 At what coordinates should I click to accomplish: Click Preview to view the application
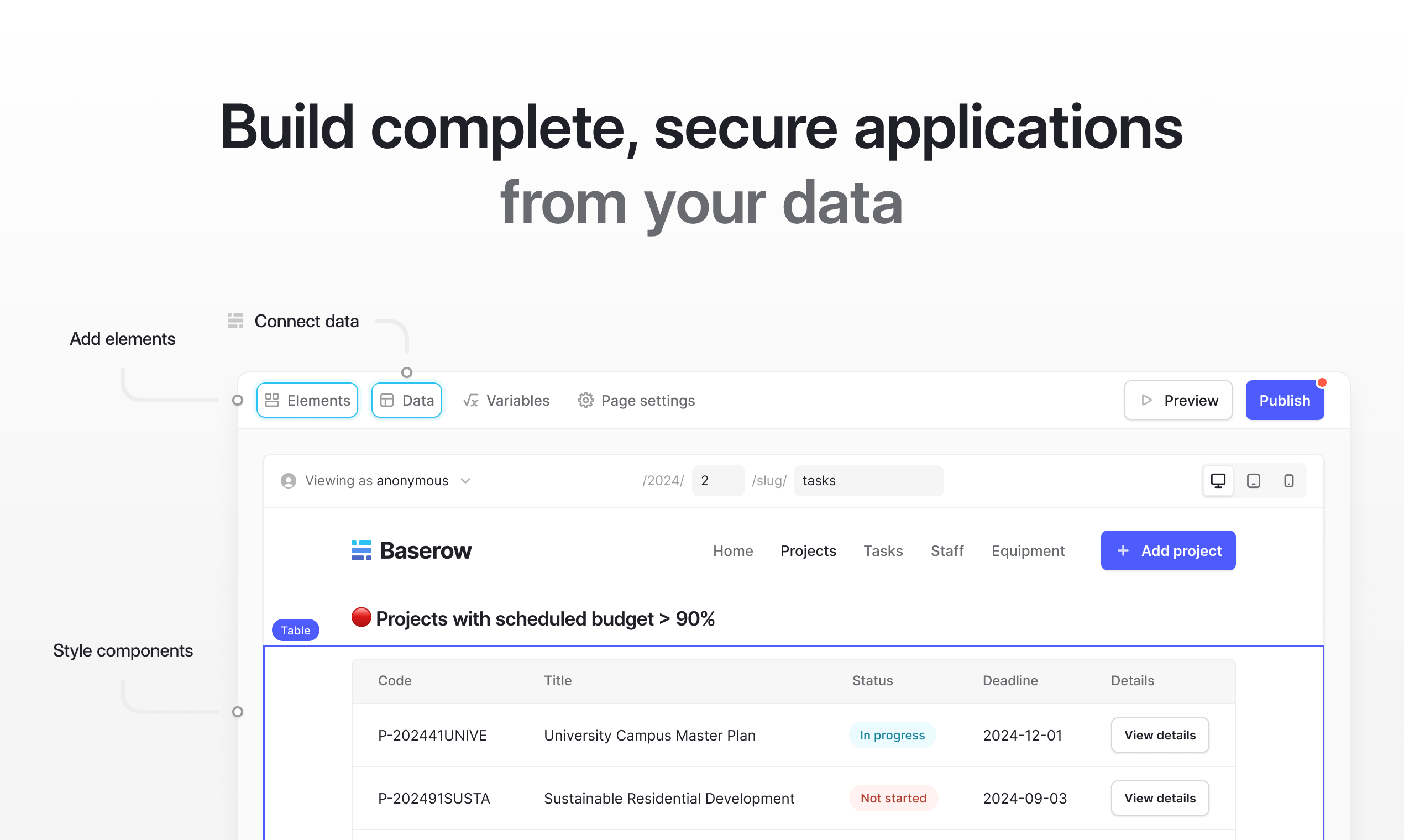[x=1178, y=400]
